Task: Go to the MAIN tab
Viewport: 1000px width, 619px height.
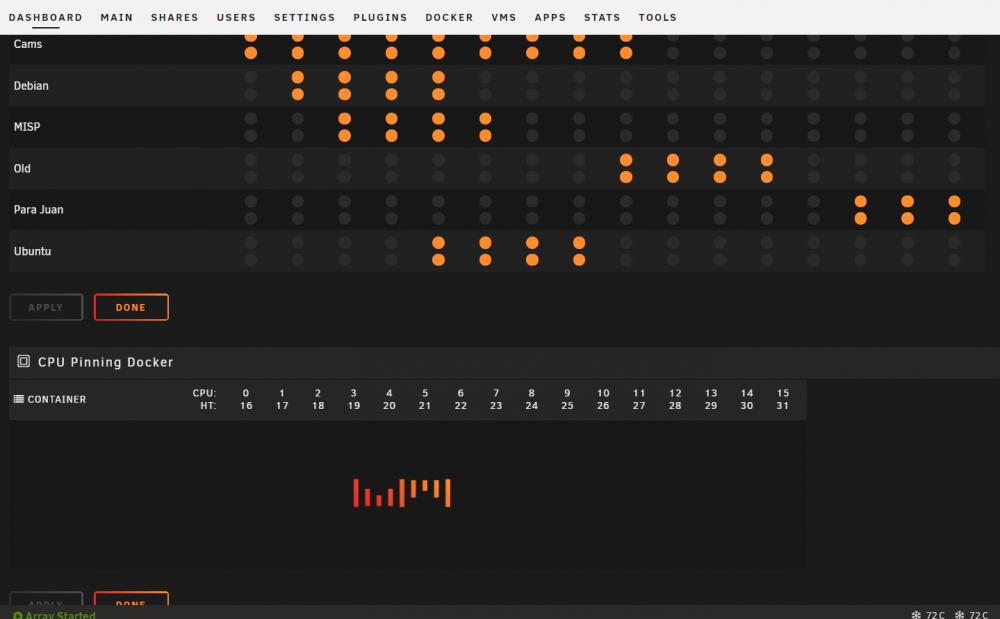Action: 117,17
